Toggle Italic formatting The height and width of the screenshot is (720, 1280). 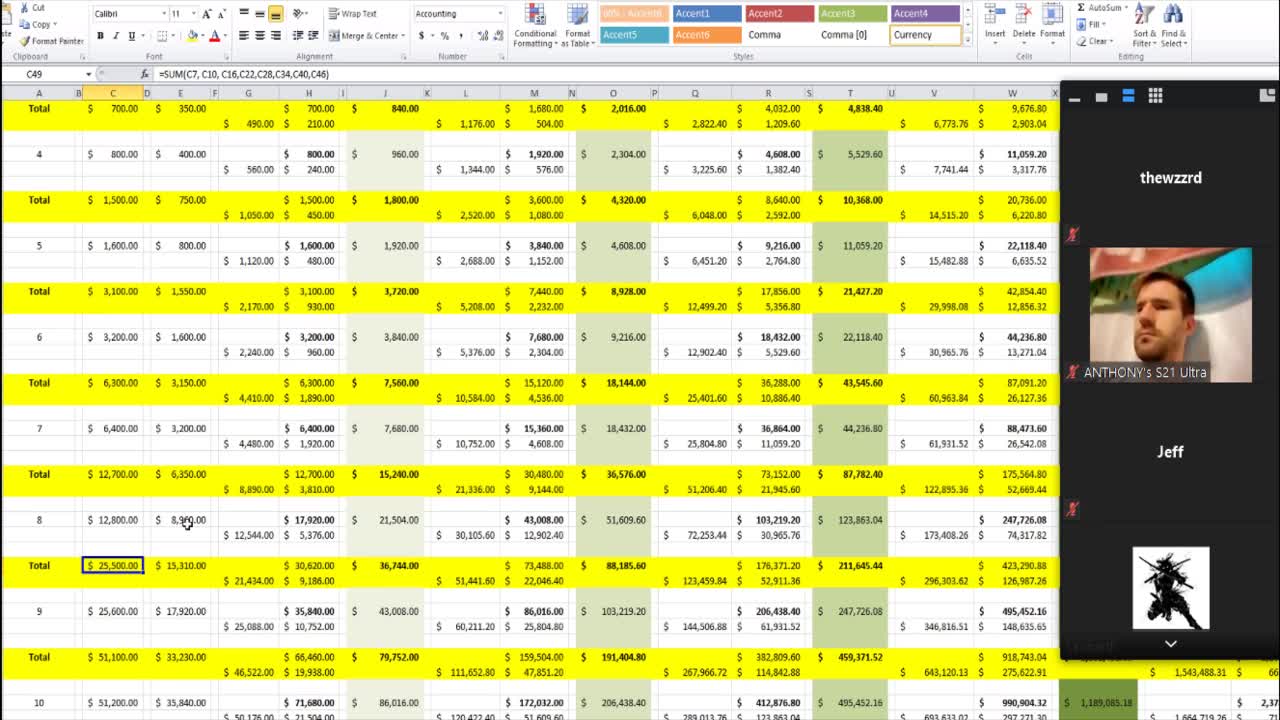[x=115, y=36]
